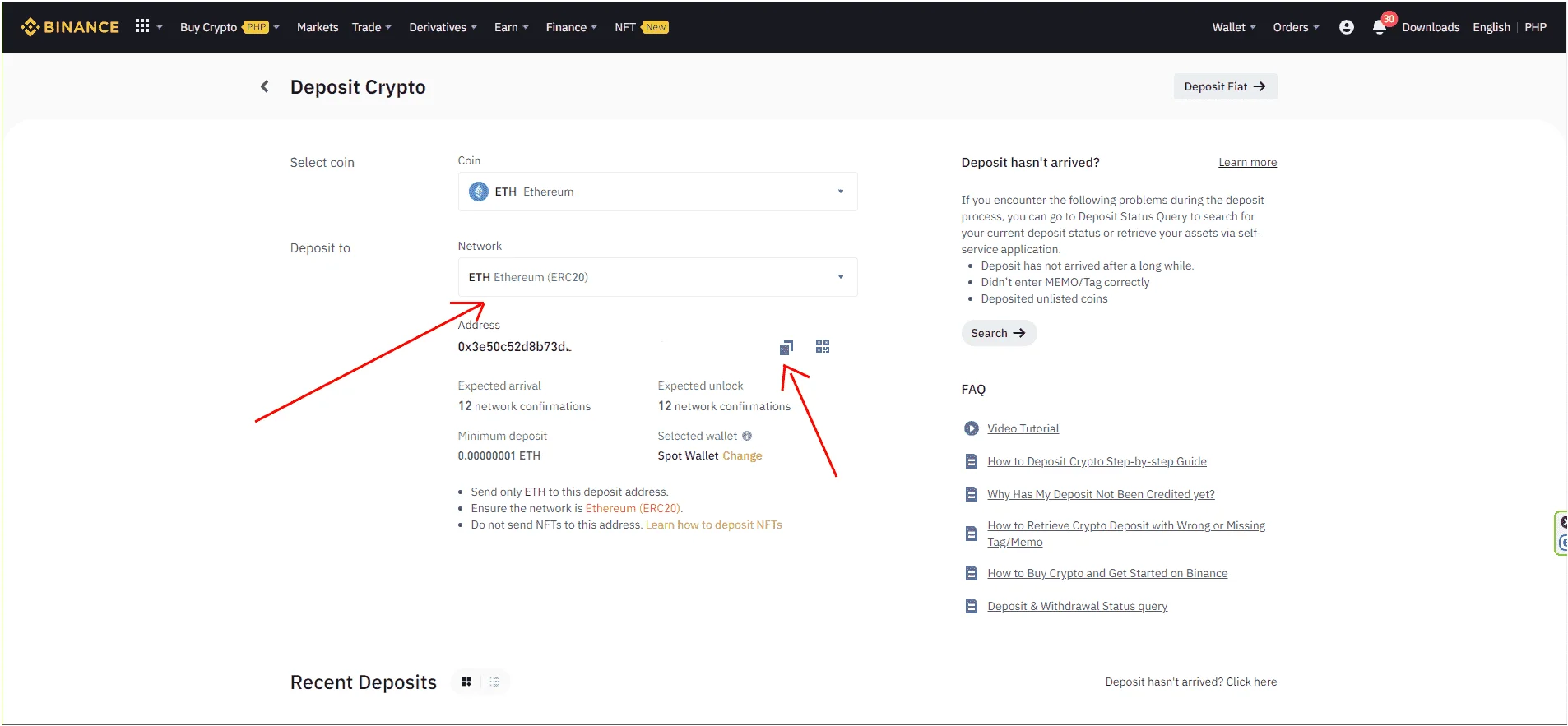Open How to Buy Crypto and Get Started
This screenshot has height=726, width=1568.
coord(1107,573)
